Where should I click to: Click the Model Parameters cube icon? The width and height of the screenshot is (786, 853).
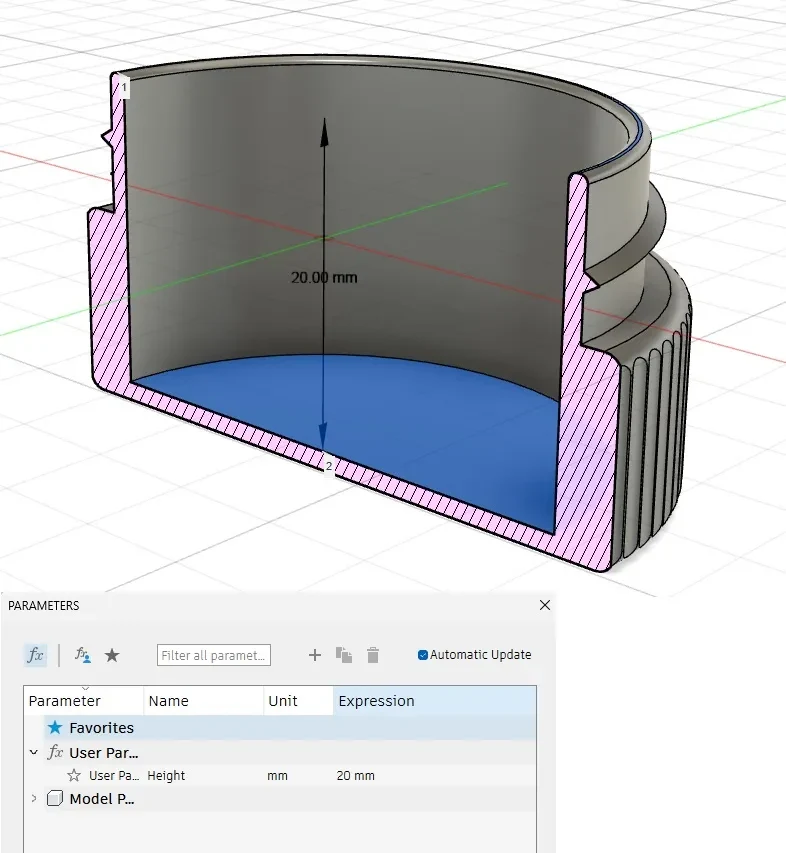point(55,798)
